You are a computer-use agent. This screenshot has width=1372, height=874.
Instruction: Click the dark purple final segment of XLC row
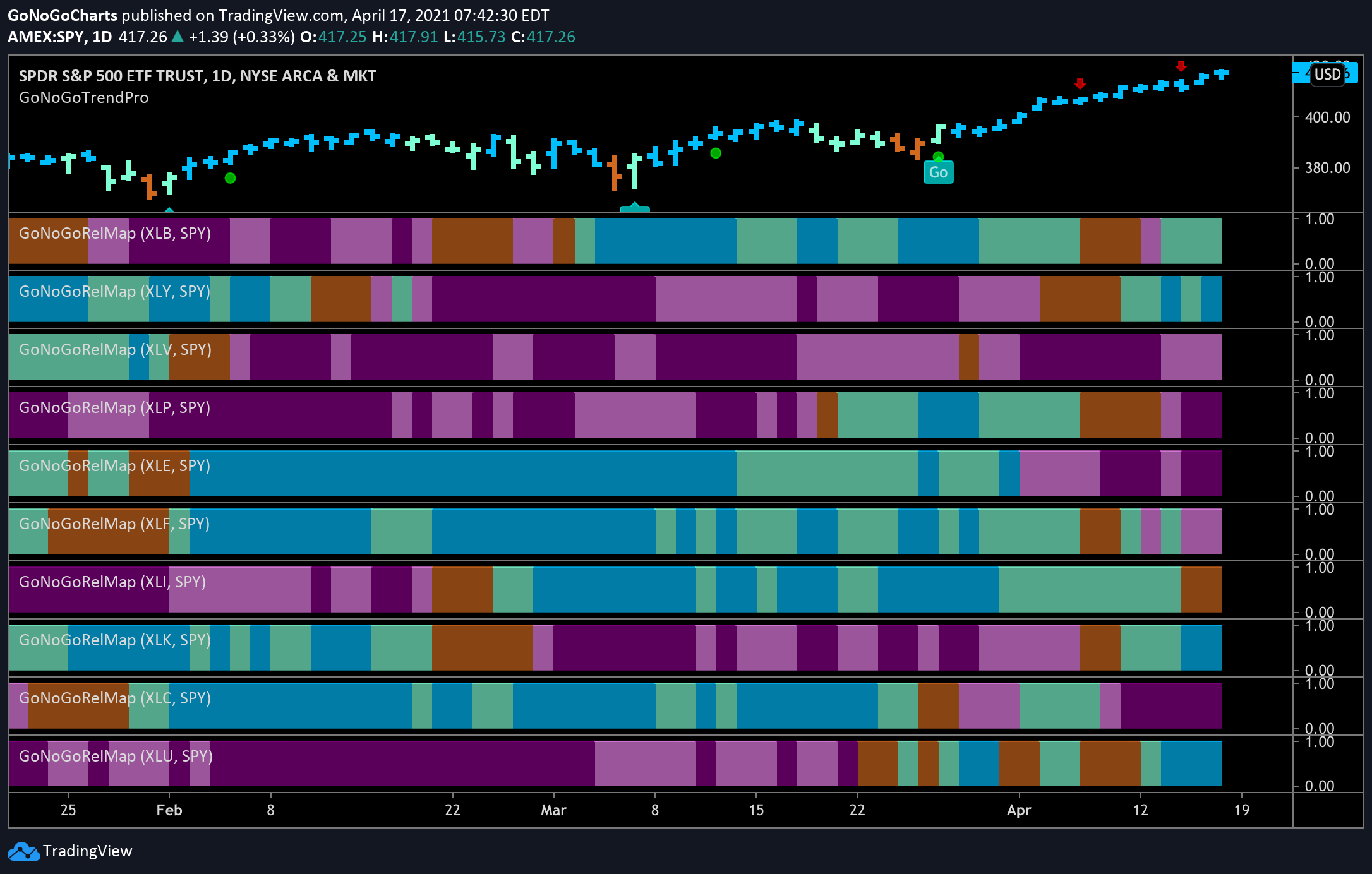click(x=1170, y=705)
